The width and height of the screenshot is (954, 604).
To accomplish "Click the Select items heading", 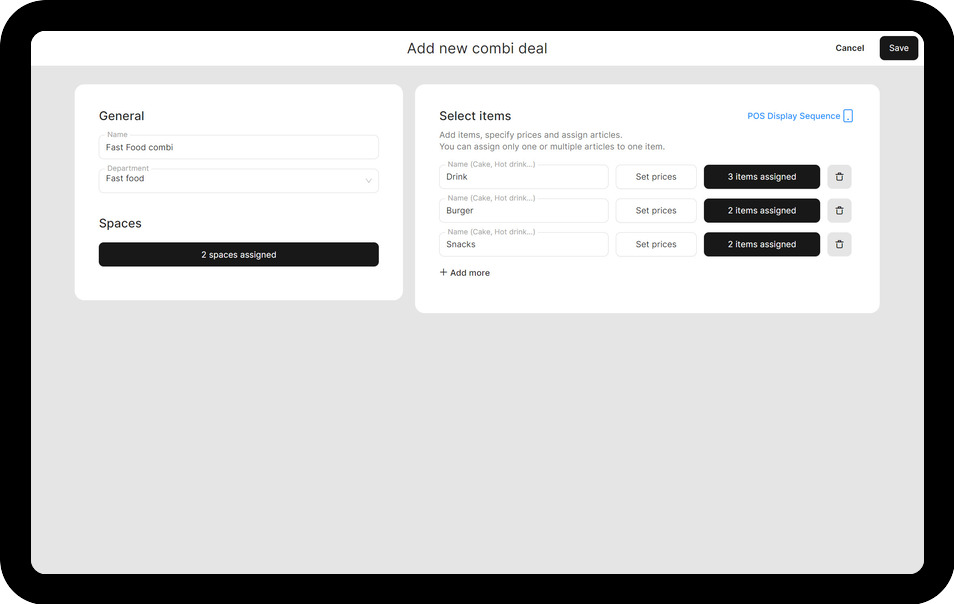I will tap(475, 116).
